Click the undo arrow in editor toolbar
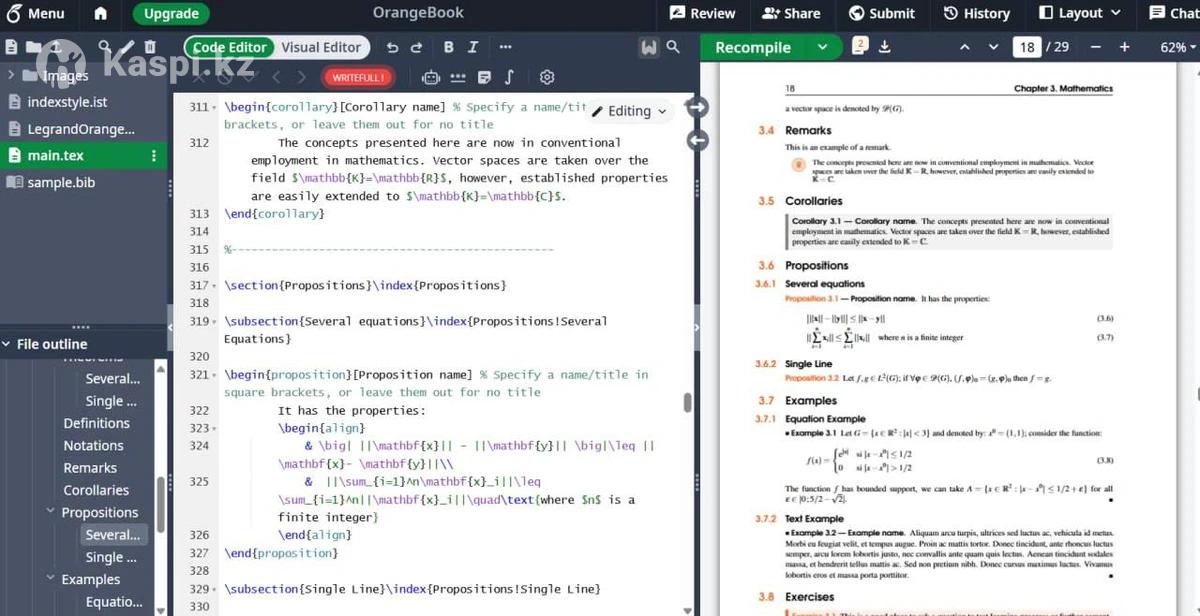 pyautogui.click(x=392, y=47)
